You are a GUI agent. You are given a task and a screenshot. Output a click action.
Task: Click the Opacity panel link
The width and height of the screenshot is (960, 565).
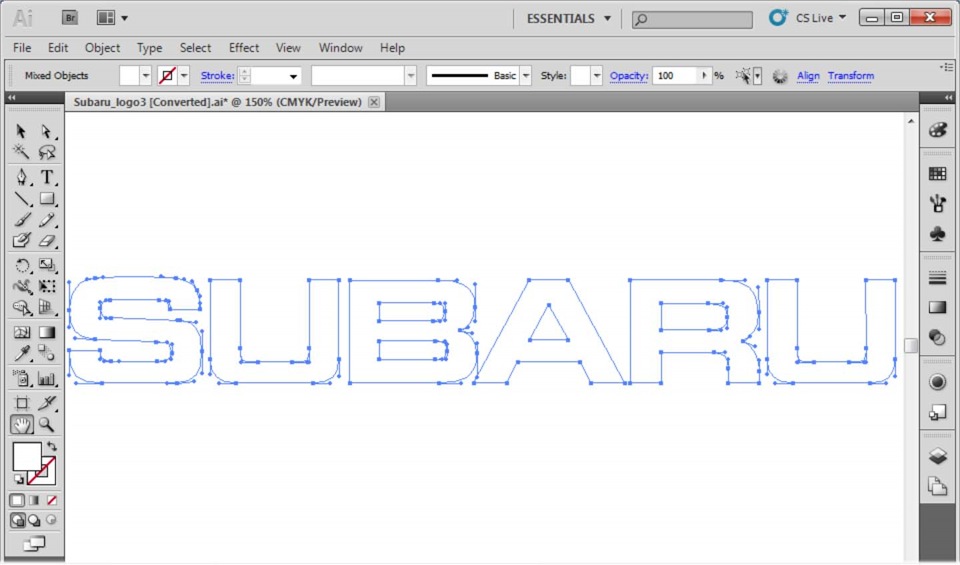pyautogui.click(x=629, y=76)
